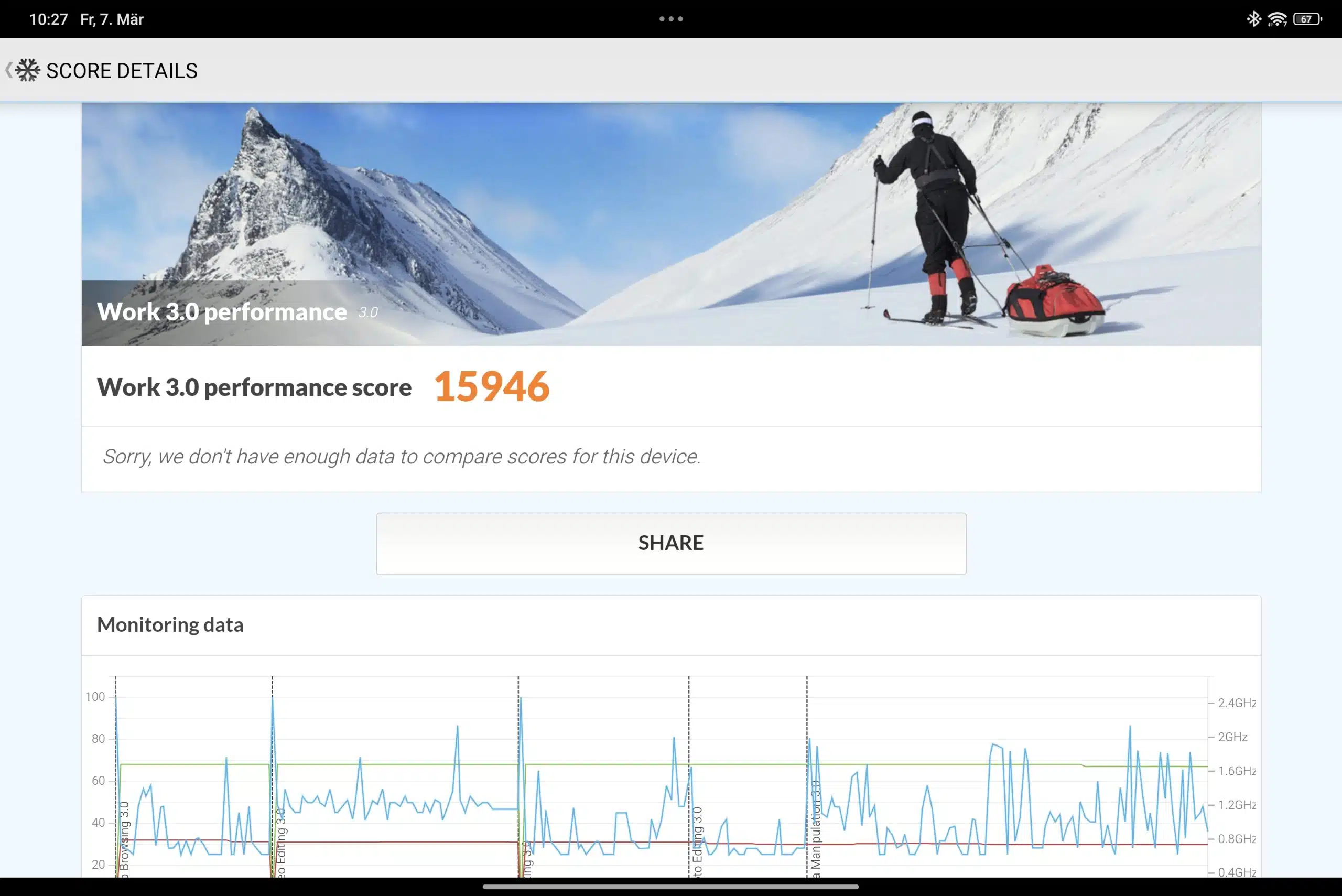This screenshot has height=896, width=1342.
Task: Tap the date Fr, 7. Mär
Action: click(x=112, y=19)
